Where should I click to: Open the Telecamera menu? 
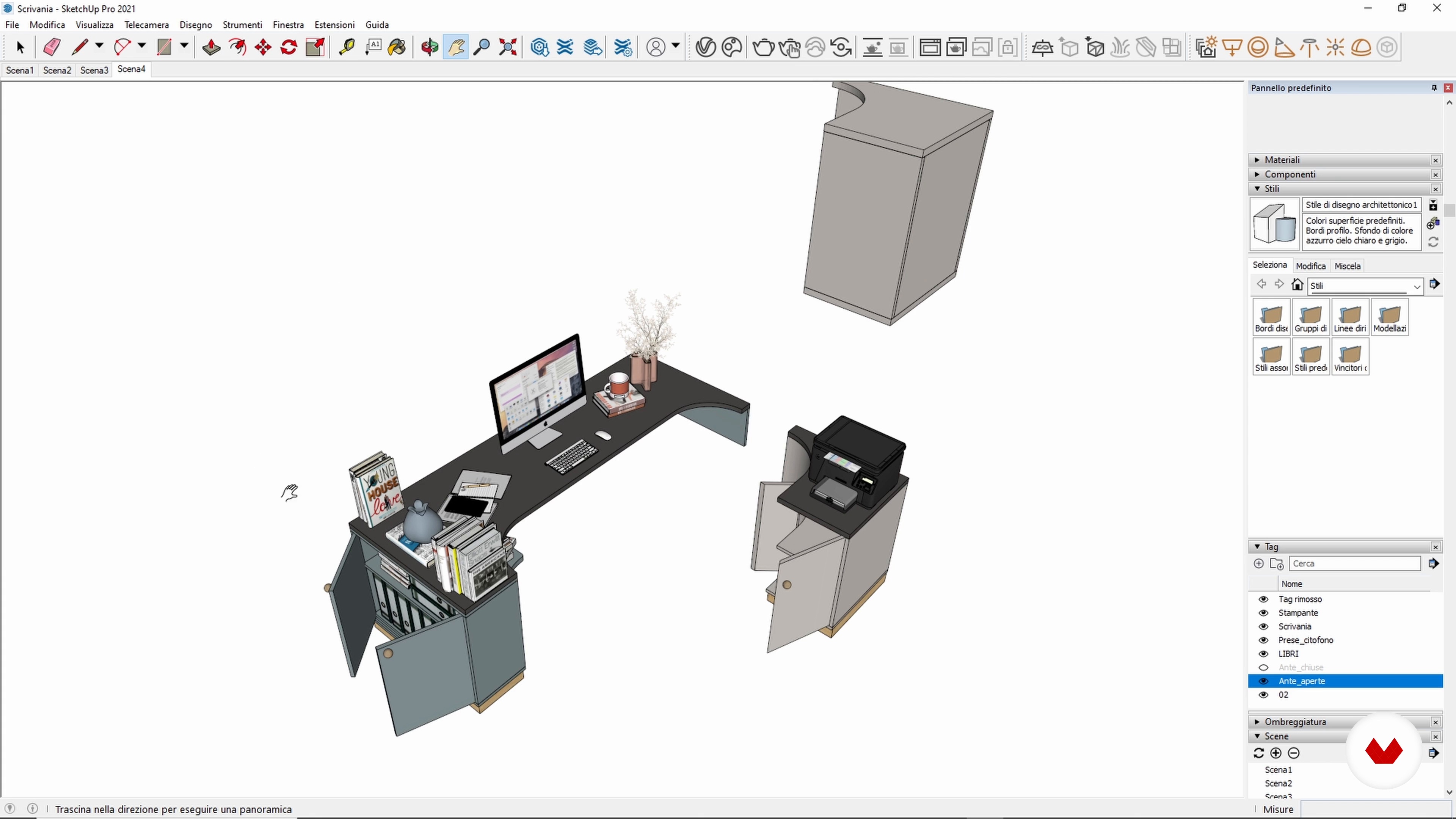(x=146, y=25)
